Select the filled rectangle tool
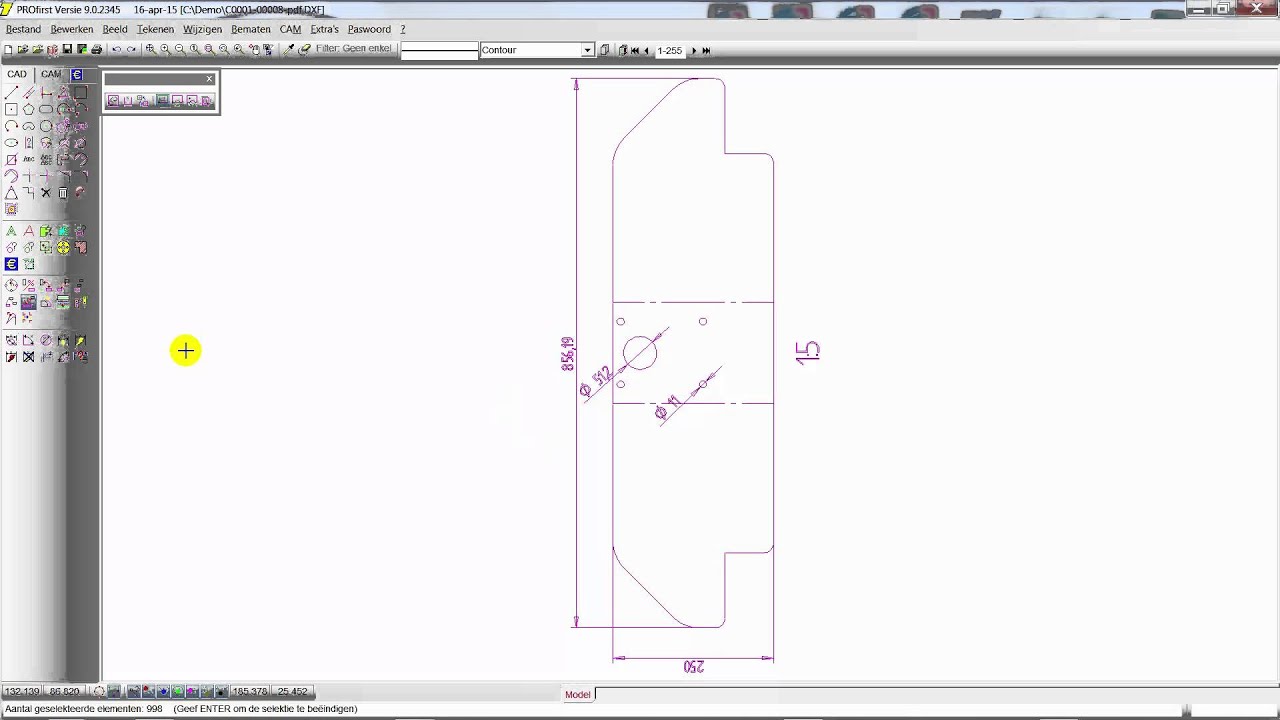The height and width of the screenshot is (720, 1280). pos(80,92)
